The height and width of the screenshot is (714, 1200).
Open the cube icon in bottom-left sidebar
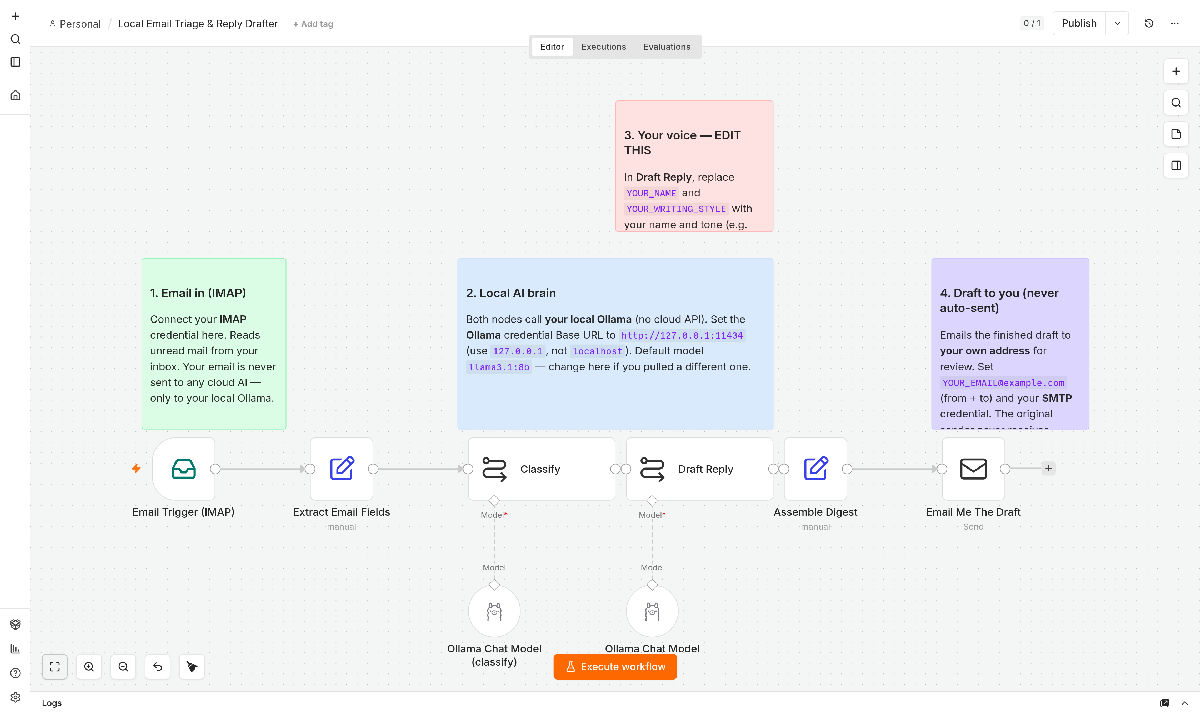pos(15,624)
